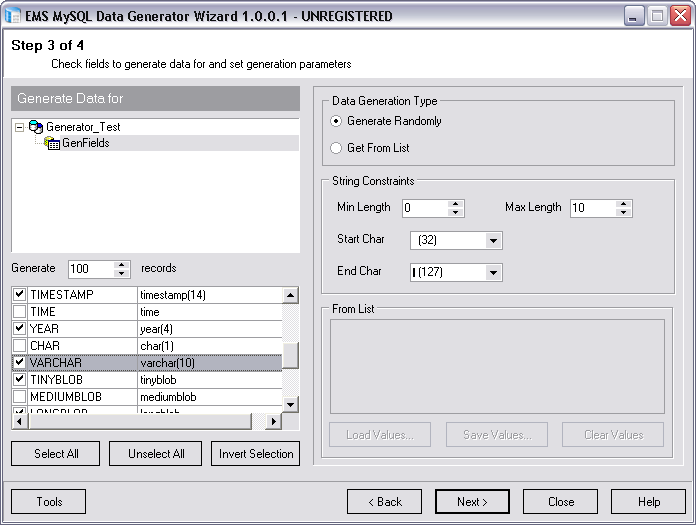Select the GenFields table node
Image resolution: width=696 pixels, height=525 pixels.
(x=86, y=143)
